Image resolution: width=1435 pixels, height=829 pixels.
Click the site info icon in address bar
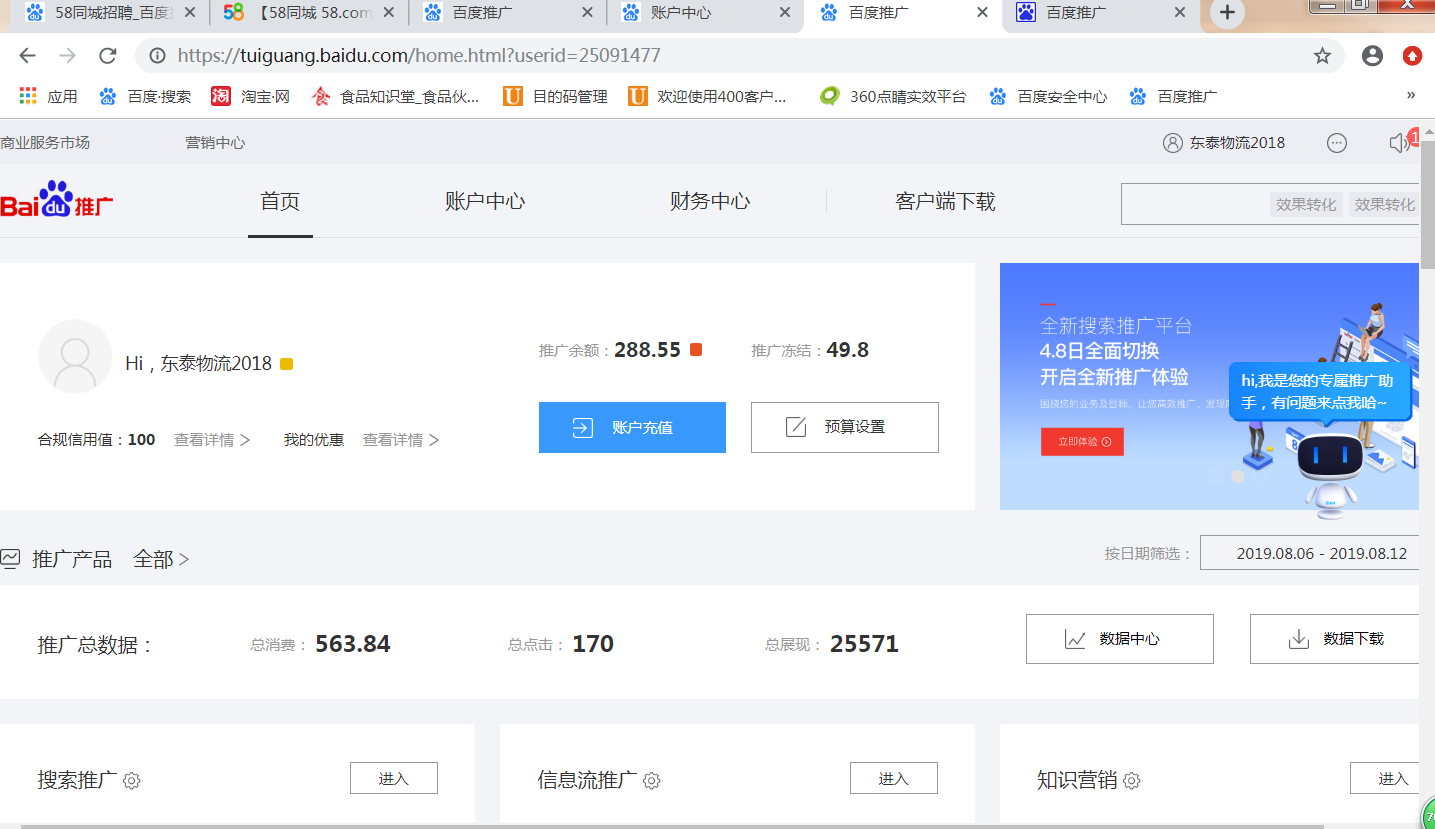(x=157, y=56)
